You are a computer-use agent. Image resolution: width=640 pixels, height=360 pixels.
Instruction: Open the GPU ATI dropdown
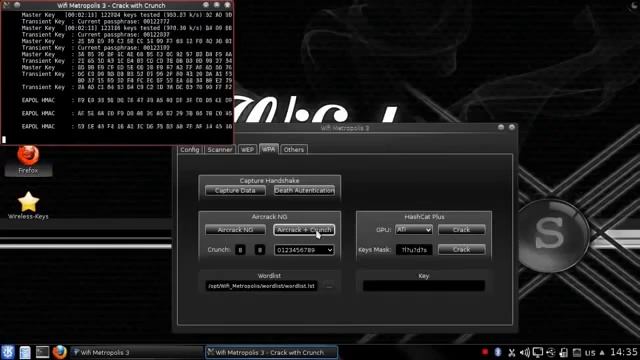[413, 230]
